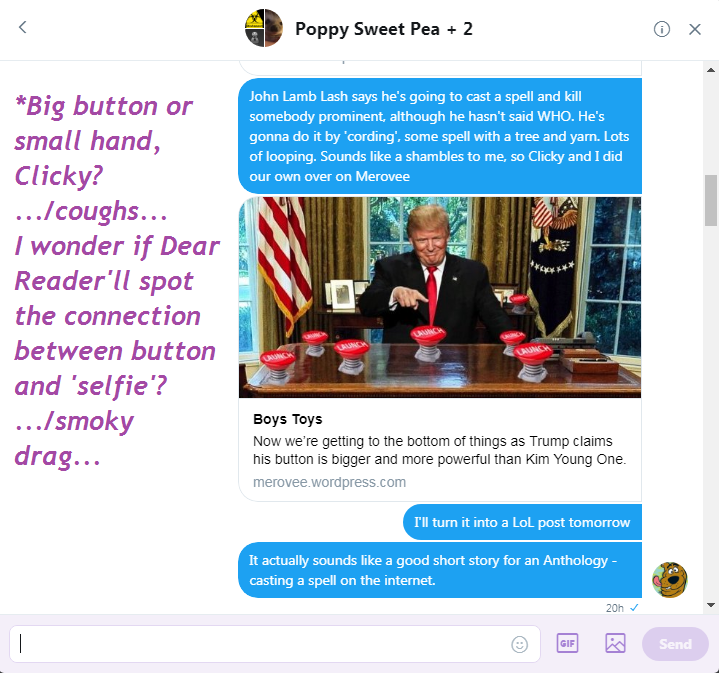
Task: Open the group avatar picture
Action: [264, 28]
